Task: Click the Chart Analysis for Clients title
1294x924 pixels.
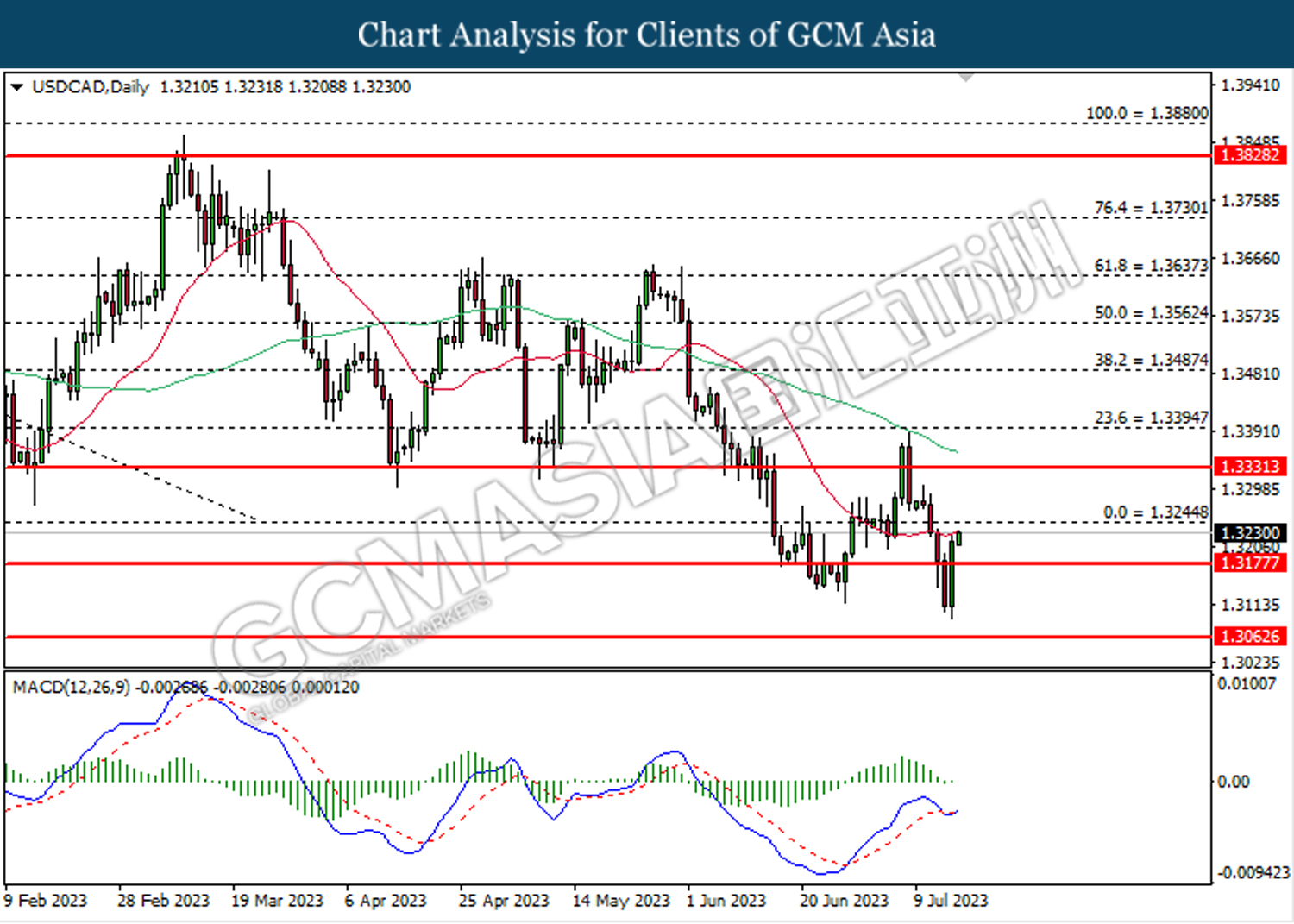Action: [x=646, y=35]
